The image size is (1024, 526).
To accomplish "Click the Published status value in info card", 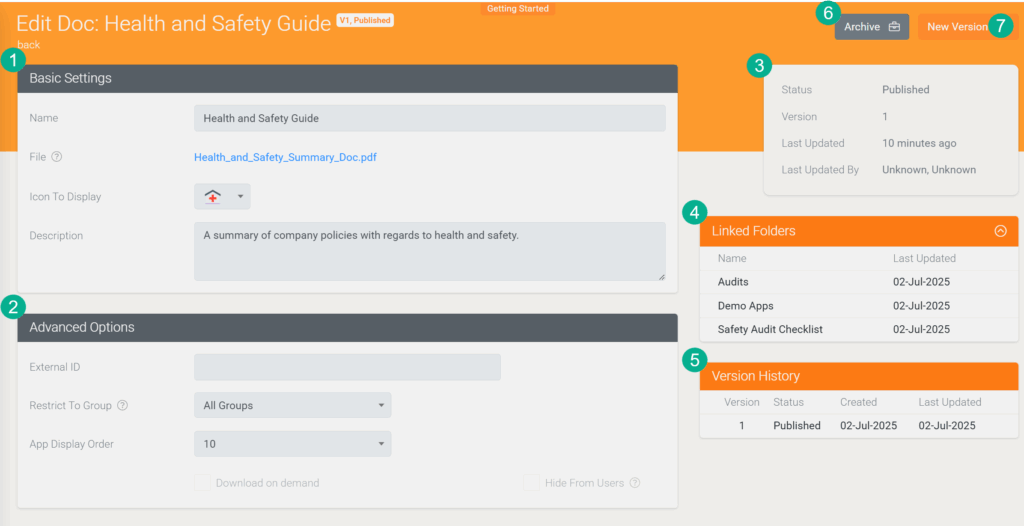I will pyautogui.click(x=905, y=90).
